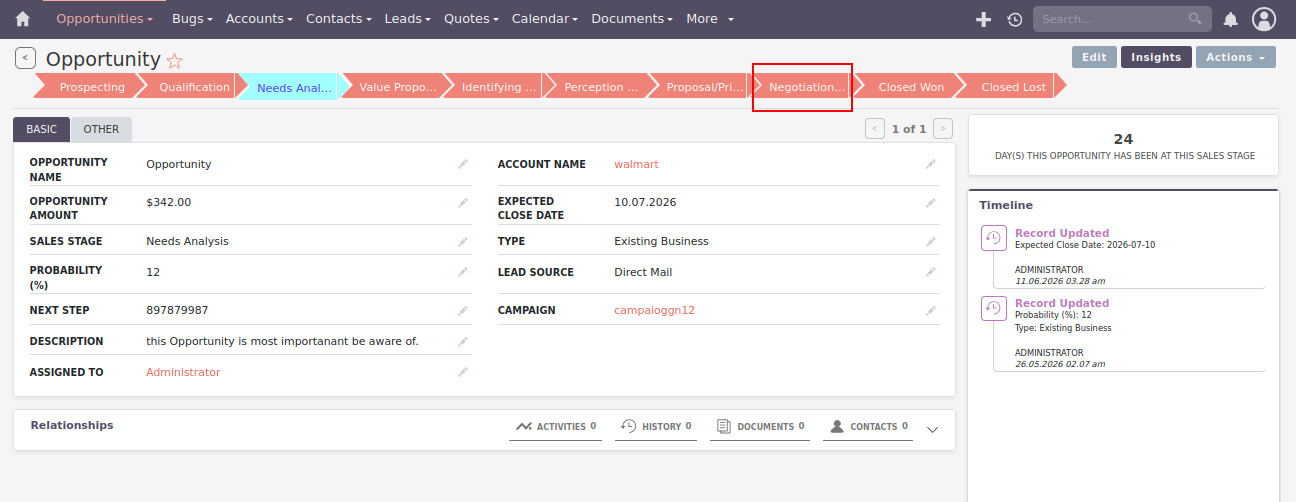Viewport: 1296px width, 502px height.
Task: Edit Lead Source with pencil icon
Action: [x=931, y=272]
